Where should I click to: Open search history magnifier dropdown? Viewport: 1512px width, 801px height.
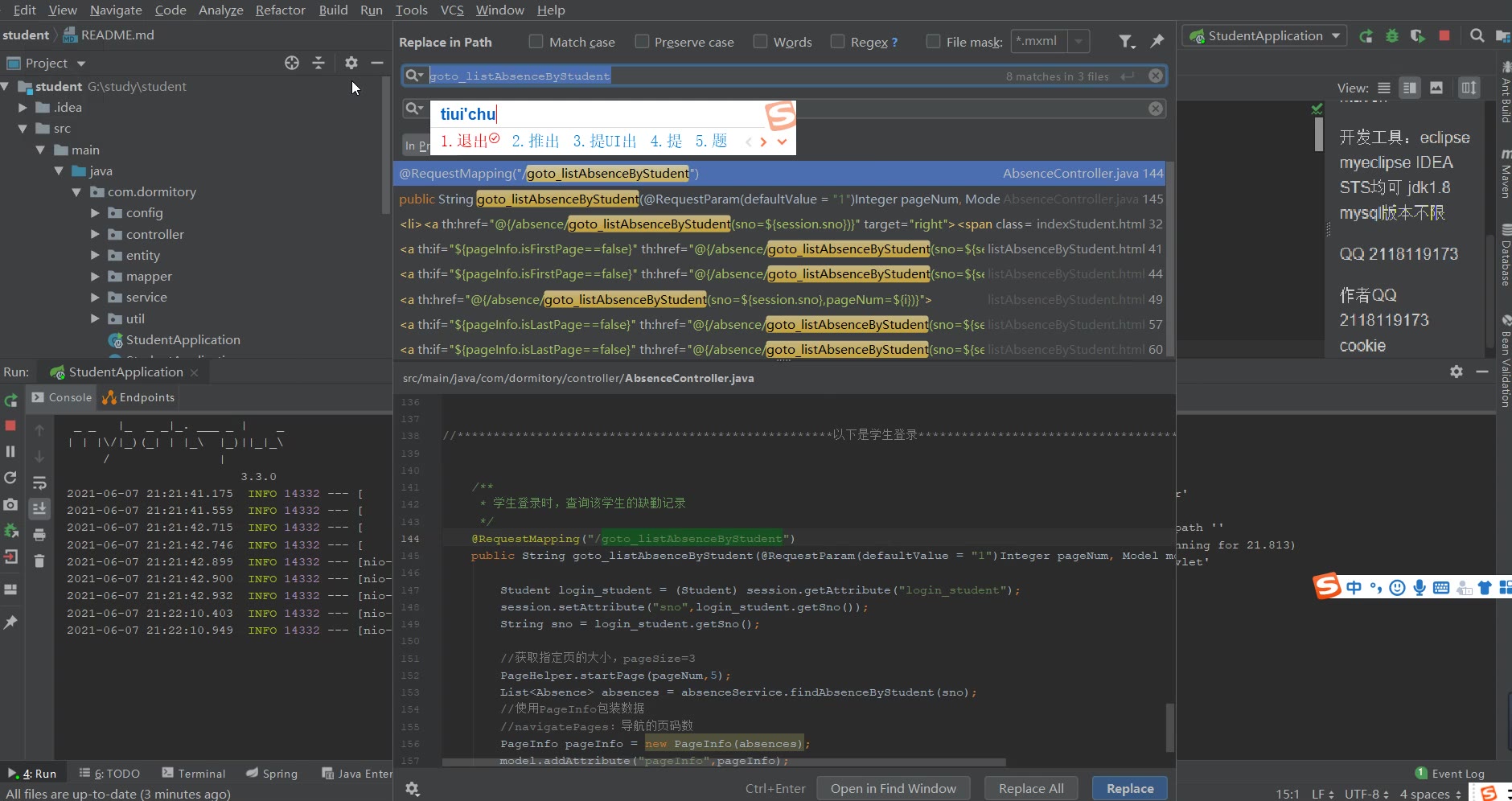click(414, 76)
